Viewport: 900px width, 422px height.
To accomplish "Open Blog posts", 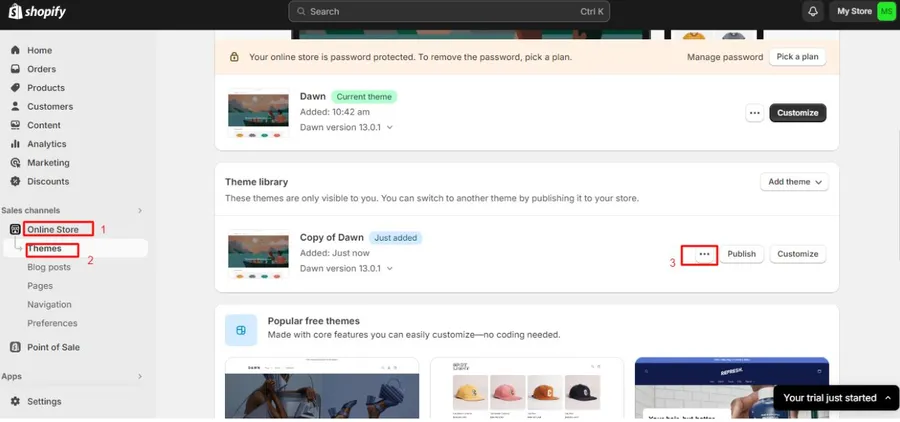I will pyautogui.click(x=49, y=267).
